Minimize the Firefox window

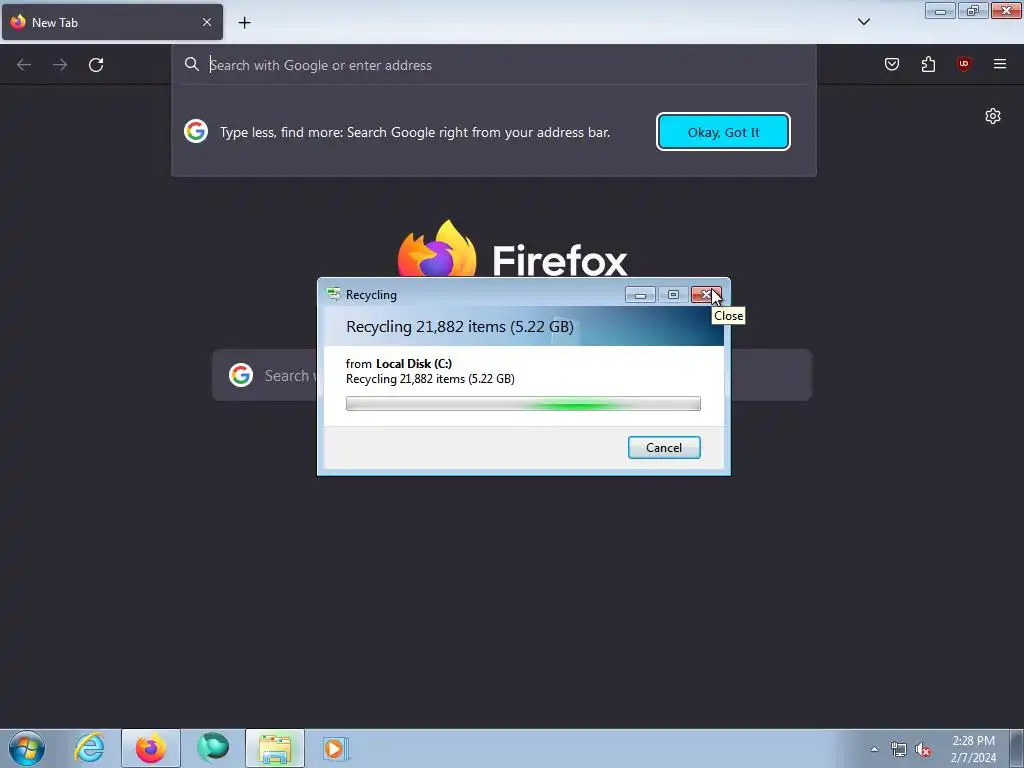(940, 10)
